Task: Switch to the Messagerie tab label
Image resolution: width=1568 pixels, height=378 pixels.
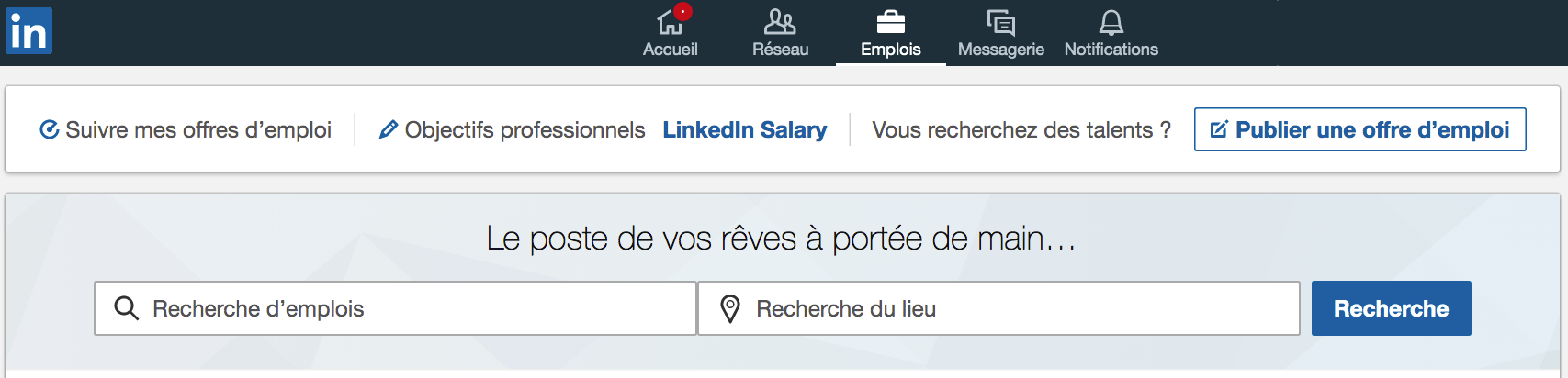Action: [1000, 50]
